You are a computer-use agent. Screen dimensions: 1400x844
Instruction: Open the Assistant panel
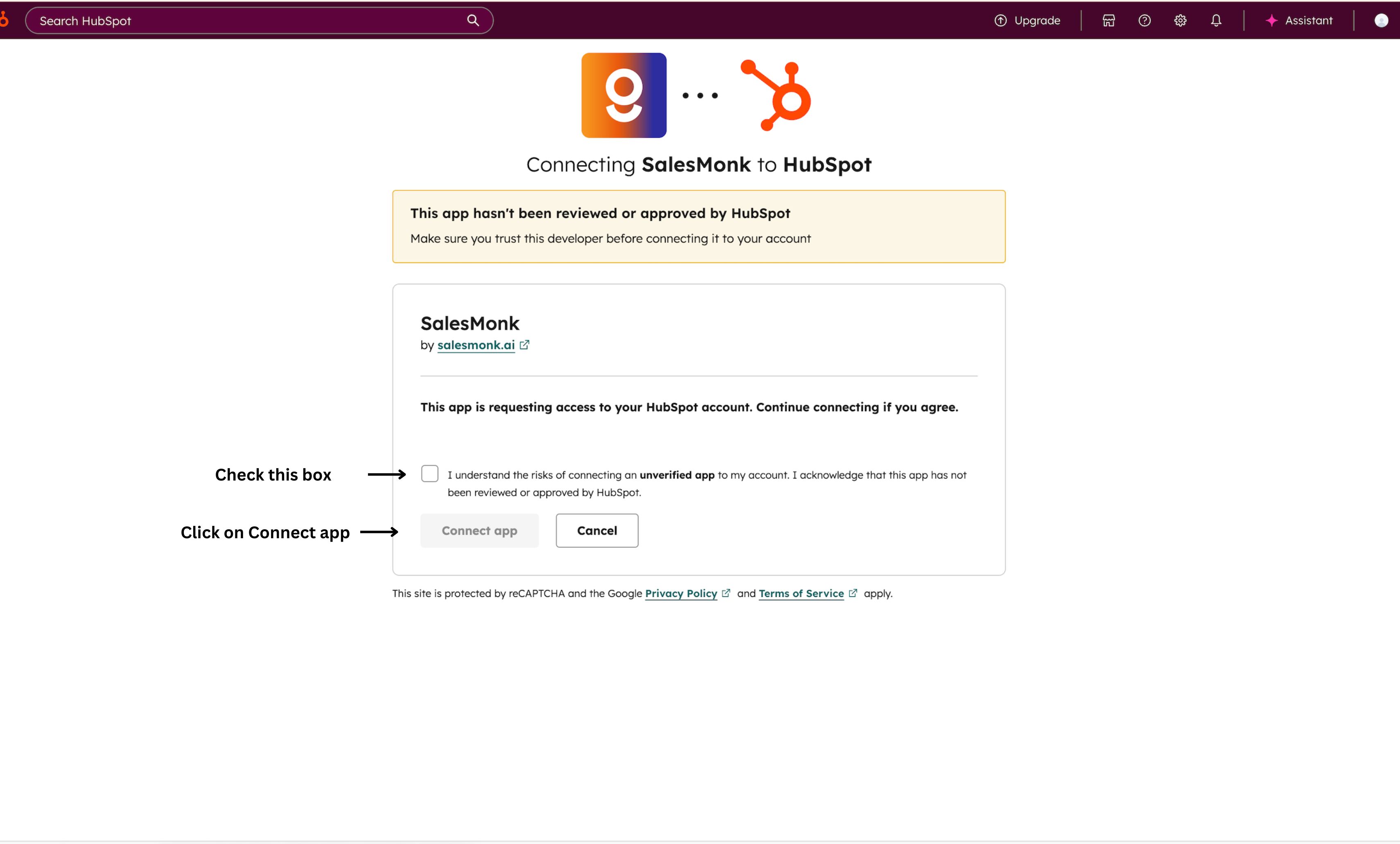[1299, 20]
